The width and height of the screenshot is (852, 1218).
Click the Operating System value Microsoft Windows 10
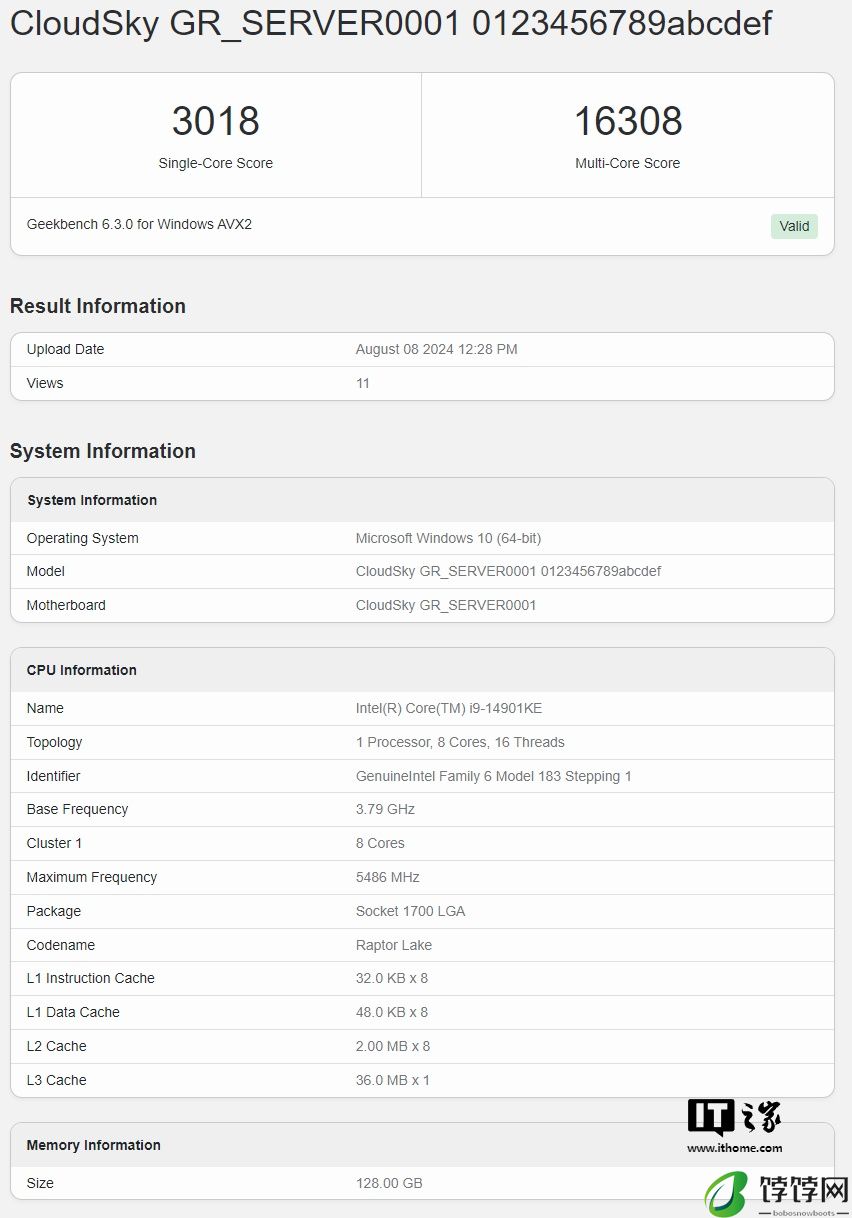point(448,538)
